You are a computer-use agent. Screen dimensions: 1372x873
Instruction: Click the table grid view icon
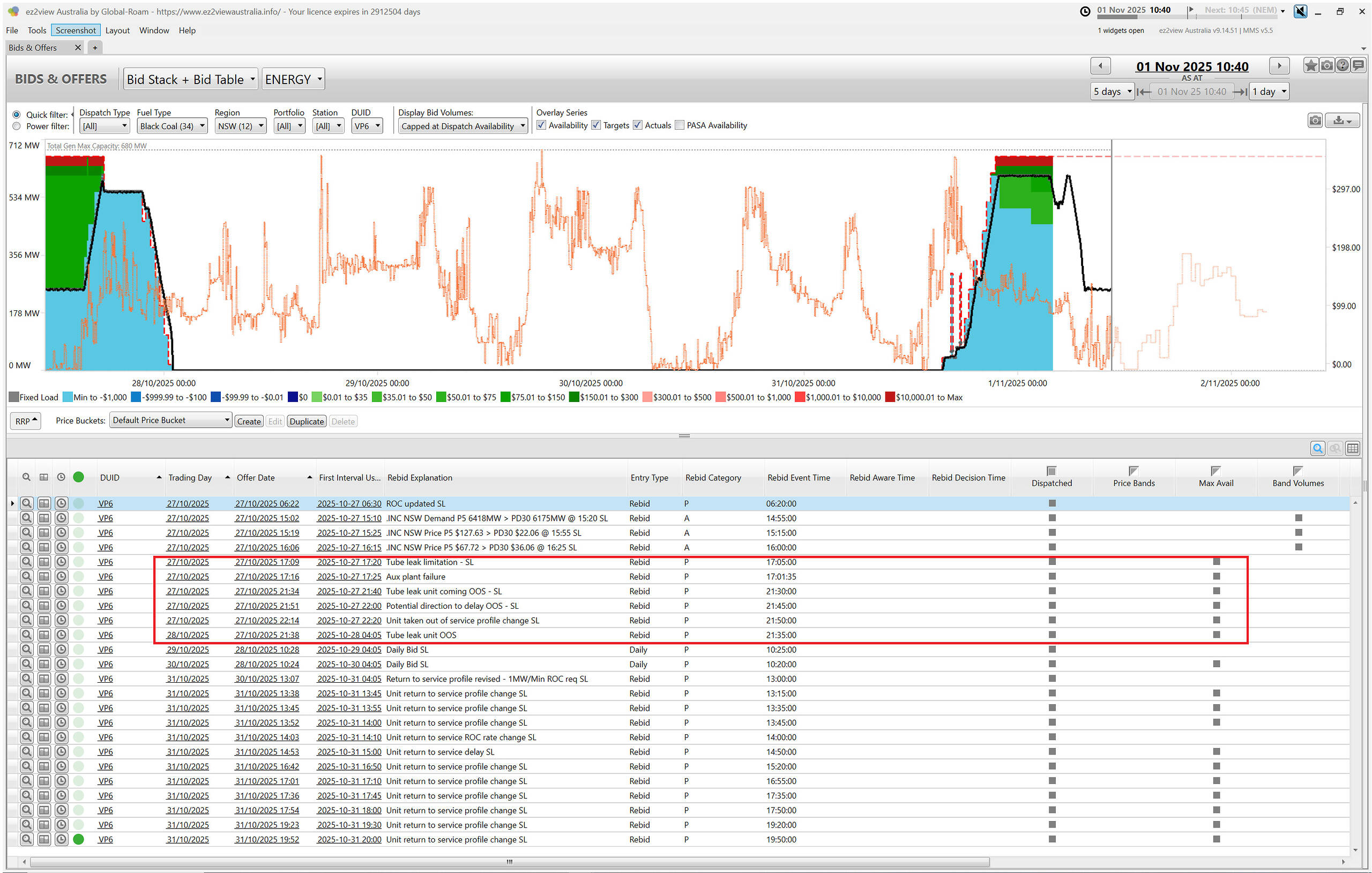tap(1352, 449)
